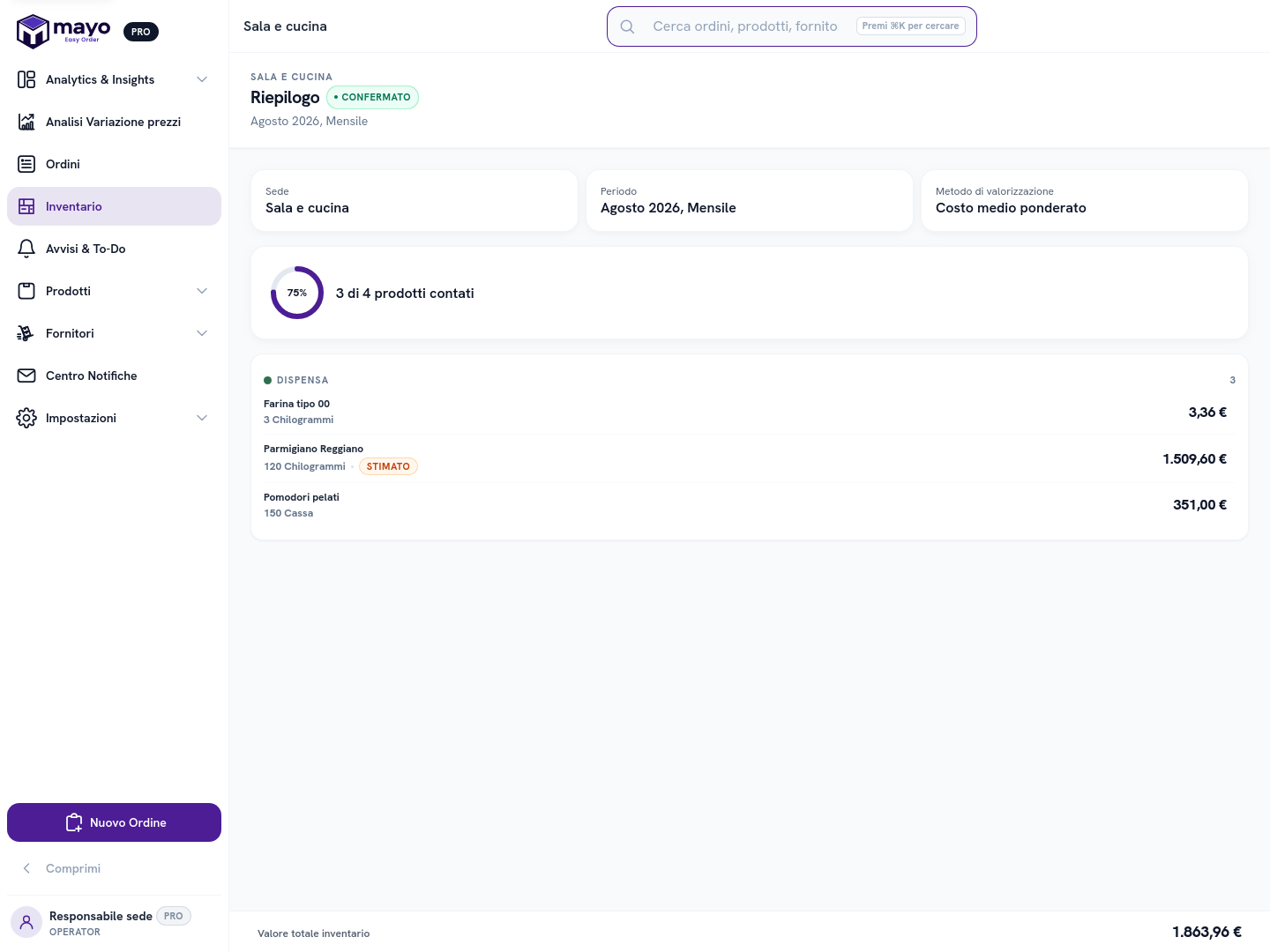Open Centro Notifiche from the sidebar

click(114, 376)
